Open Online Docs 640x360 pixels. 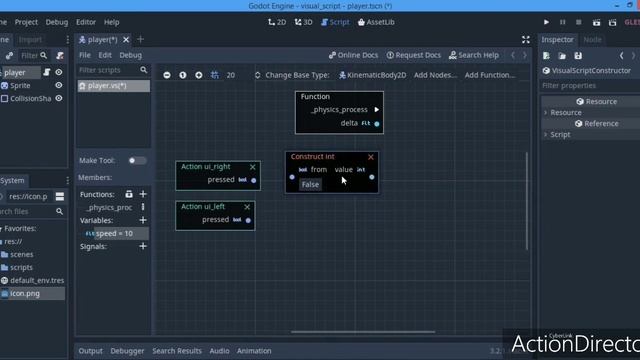pos(353,55)
